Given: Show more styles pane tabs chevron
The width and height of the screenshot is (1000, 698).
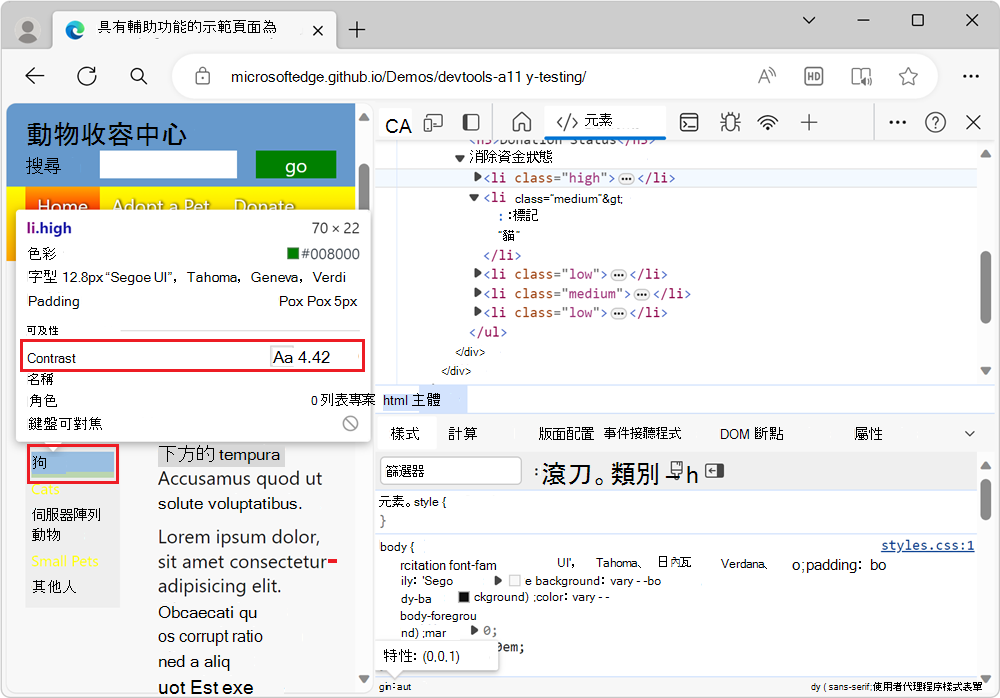Looking at the screenshot, I should [969, 434].
